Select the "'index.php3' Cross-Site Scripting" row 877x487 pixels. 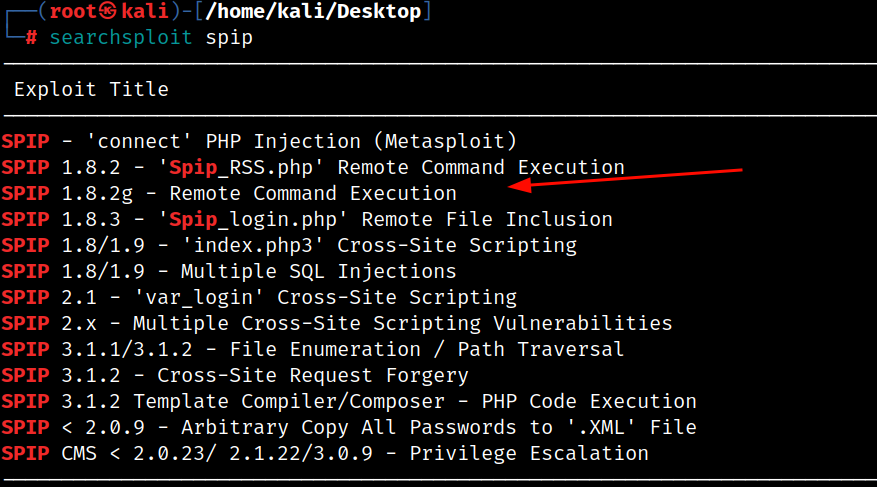[x=289, y=245]
